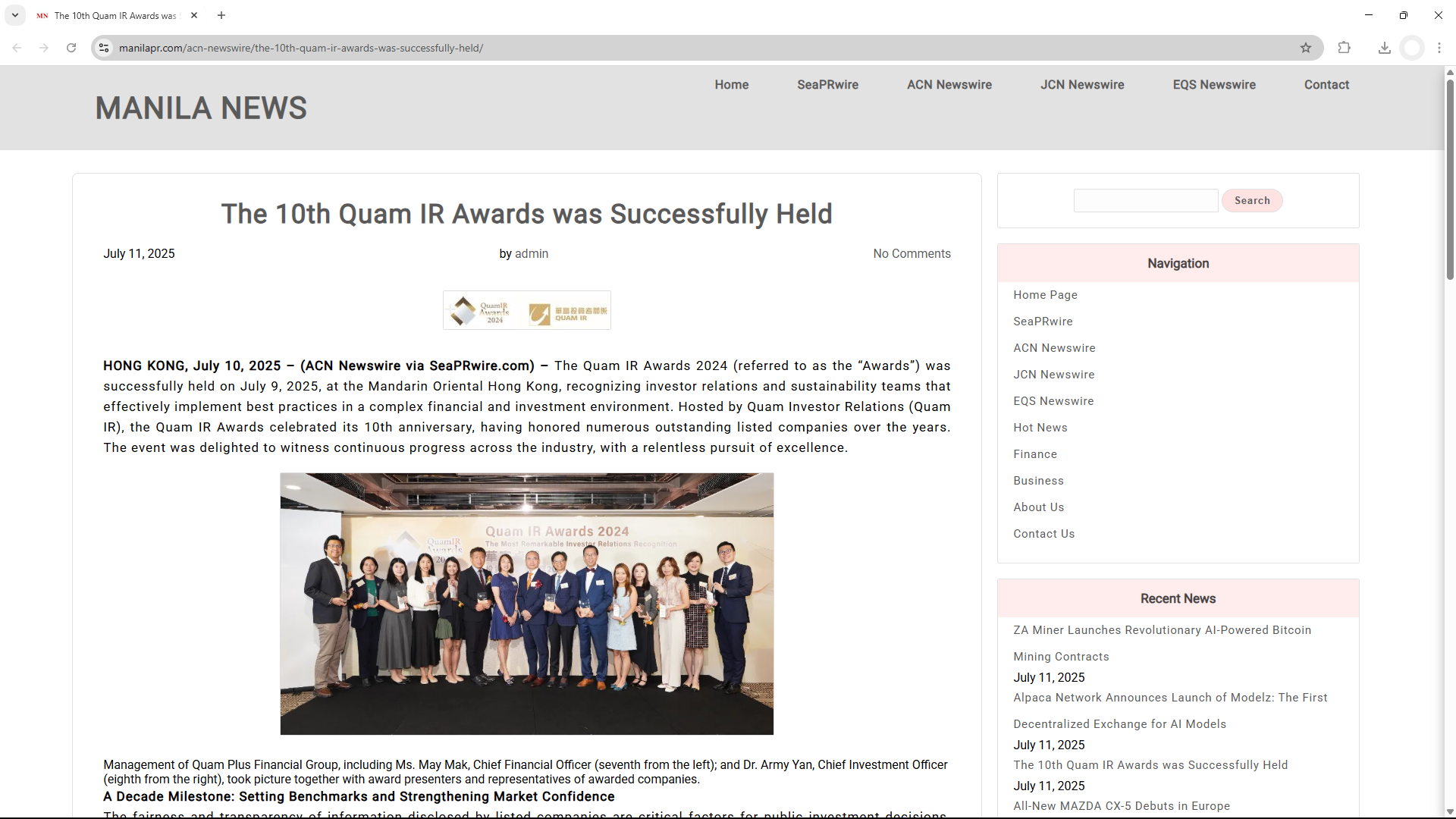
Task: Click the Search button
Action: [x=1252, y=201]
